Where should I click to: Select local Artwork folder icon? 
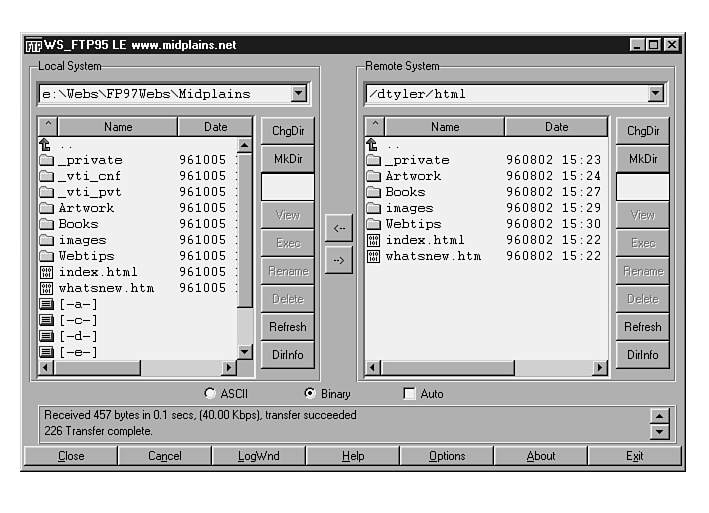(x=46, y=208)
